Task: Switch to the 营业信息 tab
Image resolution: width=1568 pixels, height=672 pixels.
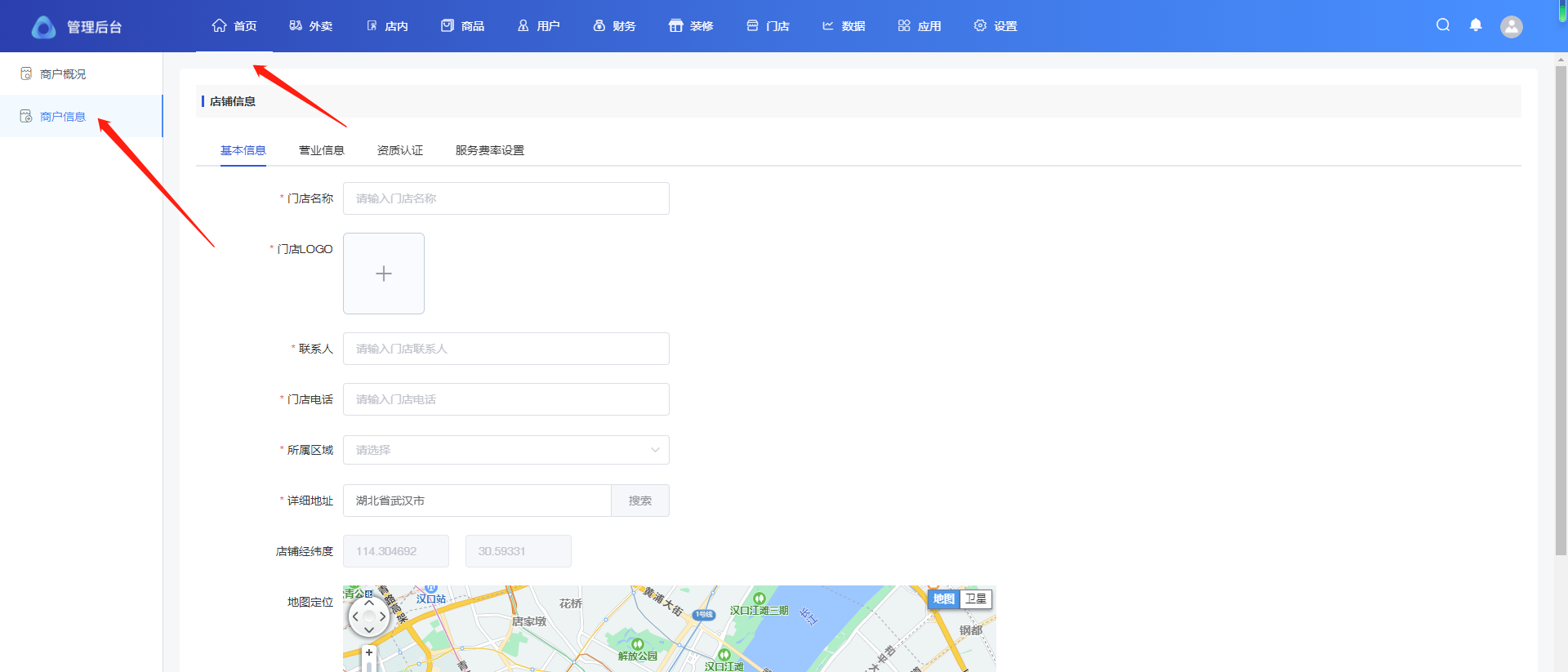Action: tap(321, 150)
